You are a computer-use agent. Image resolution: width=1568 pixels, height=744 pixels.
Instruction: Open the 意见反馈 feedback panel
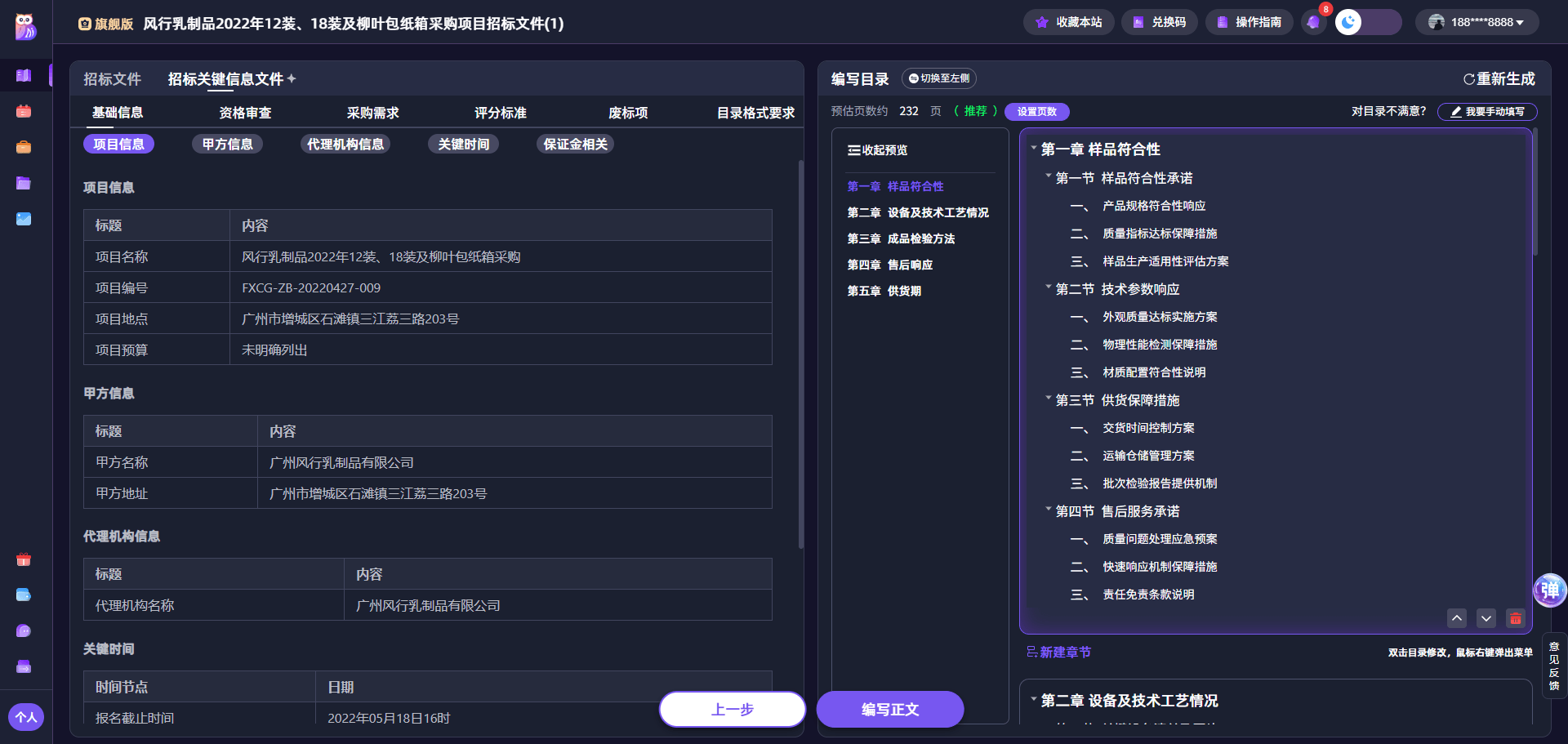[1555, 666]
